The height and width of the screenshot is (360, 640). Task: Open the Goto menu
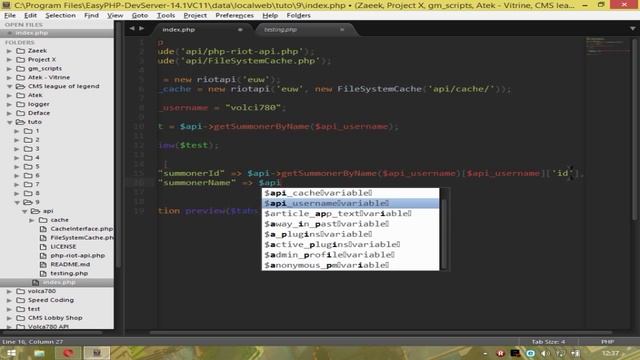[140, 15]
